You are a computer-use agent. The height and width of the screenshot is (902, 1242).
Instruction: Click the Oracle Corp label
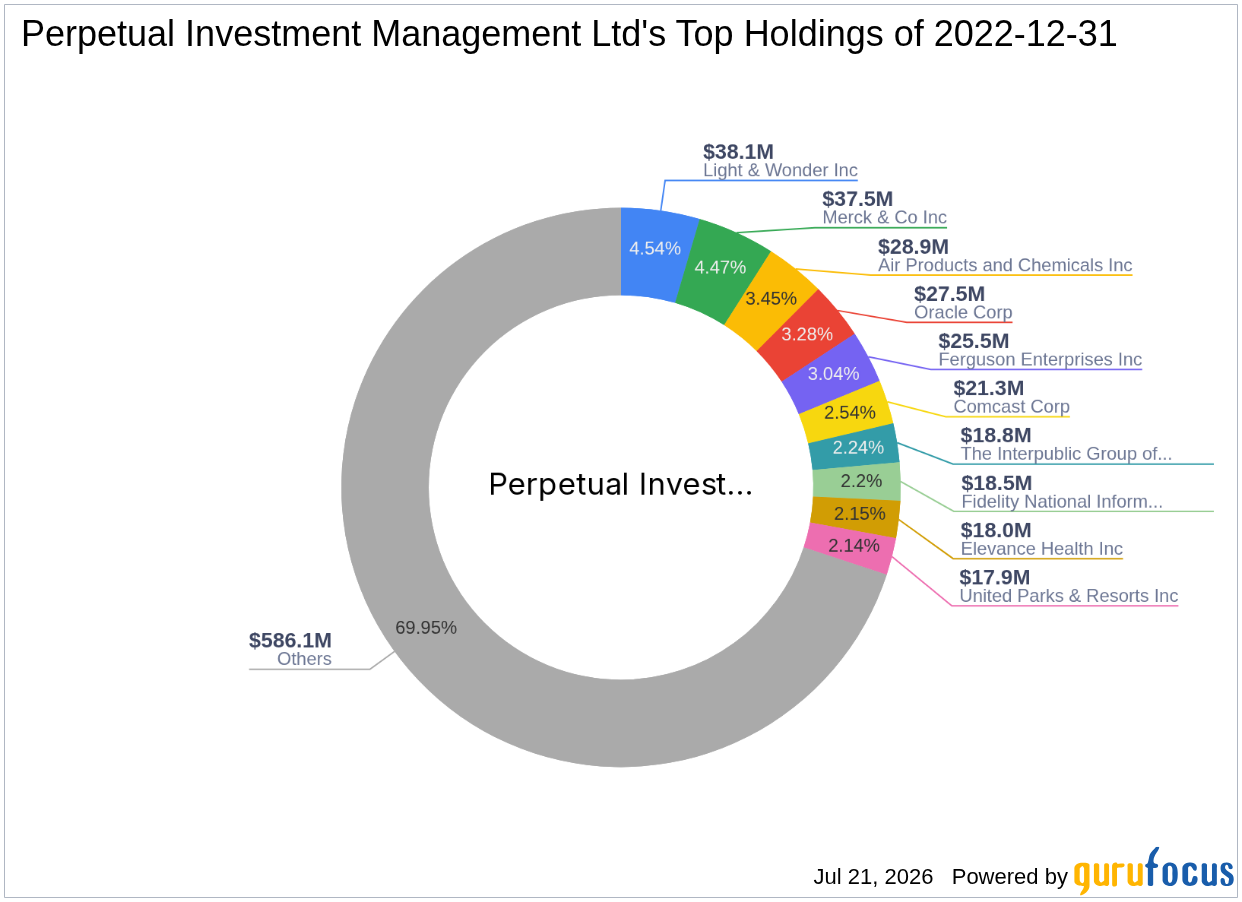pos(963,312)
